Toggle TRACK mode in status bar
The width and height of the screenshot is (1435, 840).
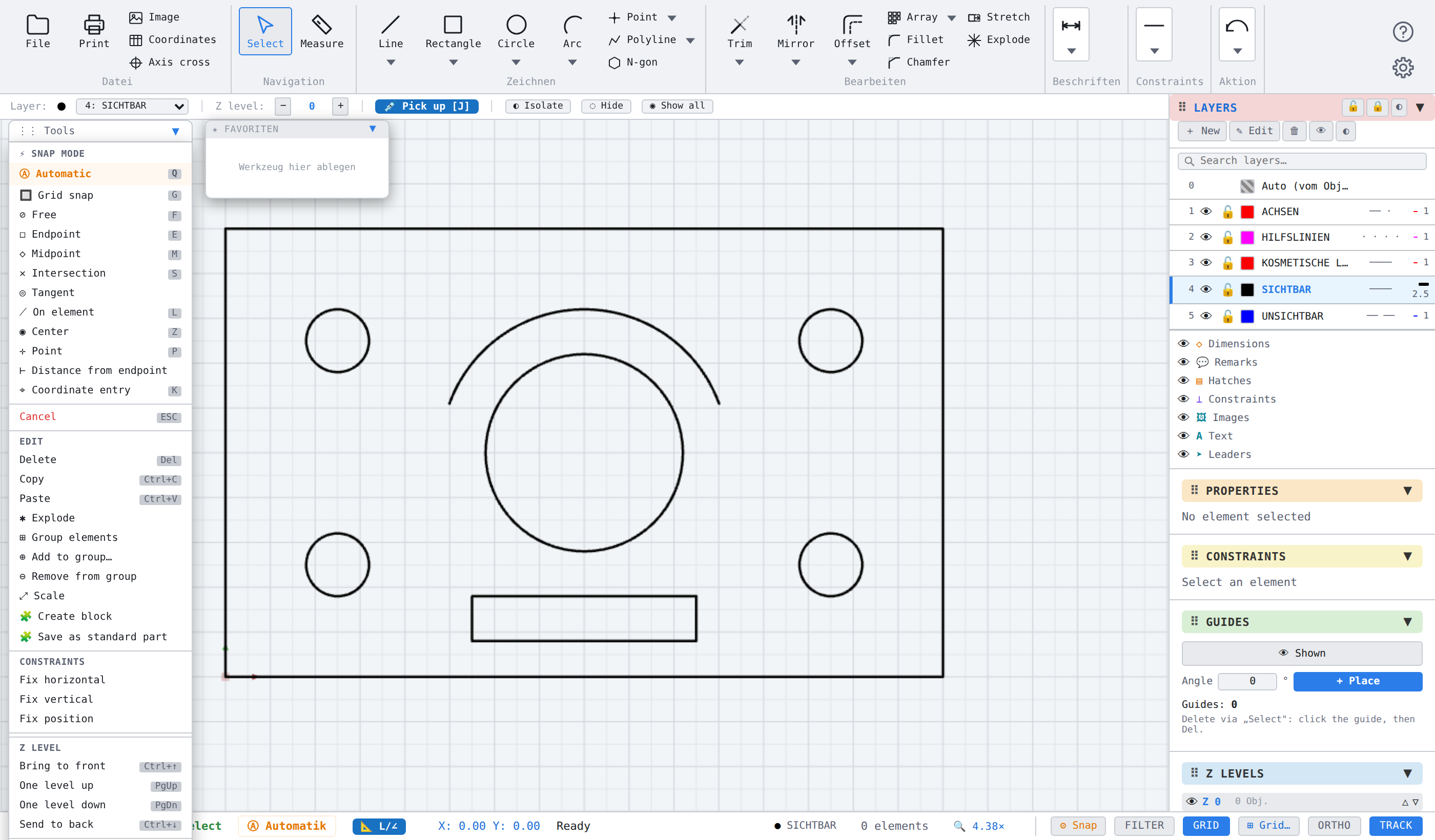pos(1396,825)
